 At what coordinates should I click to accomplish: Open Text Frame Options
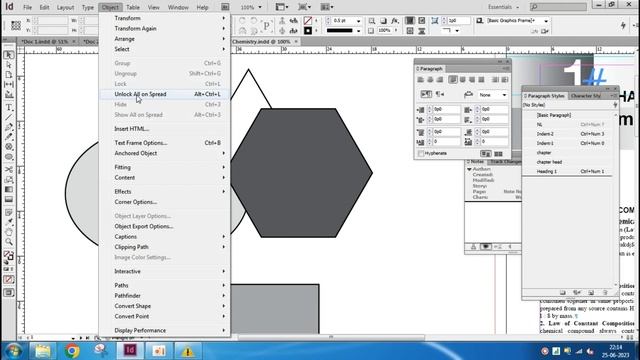pos(165,143)
